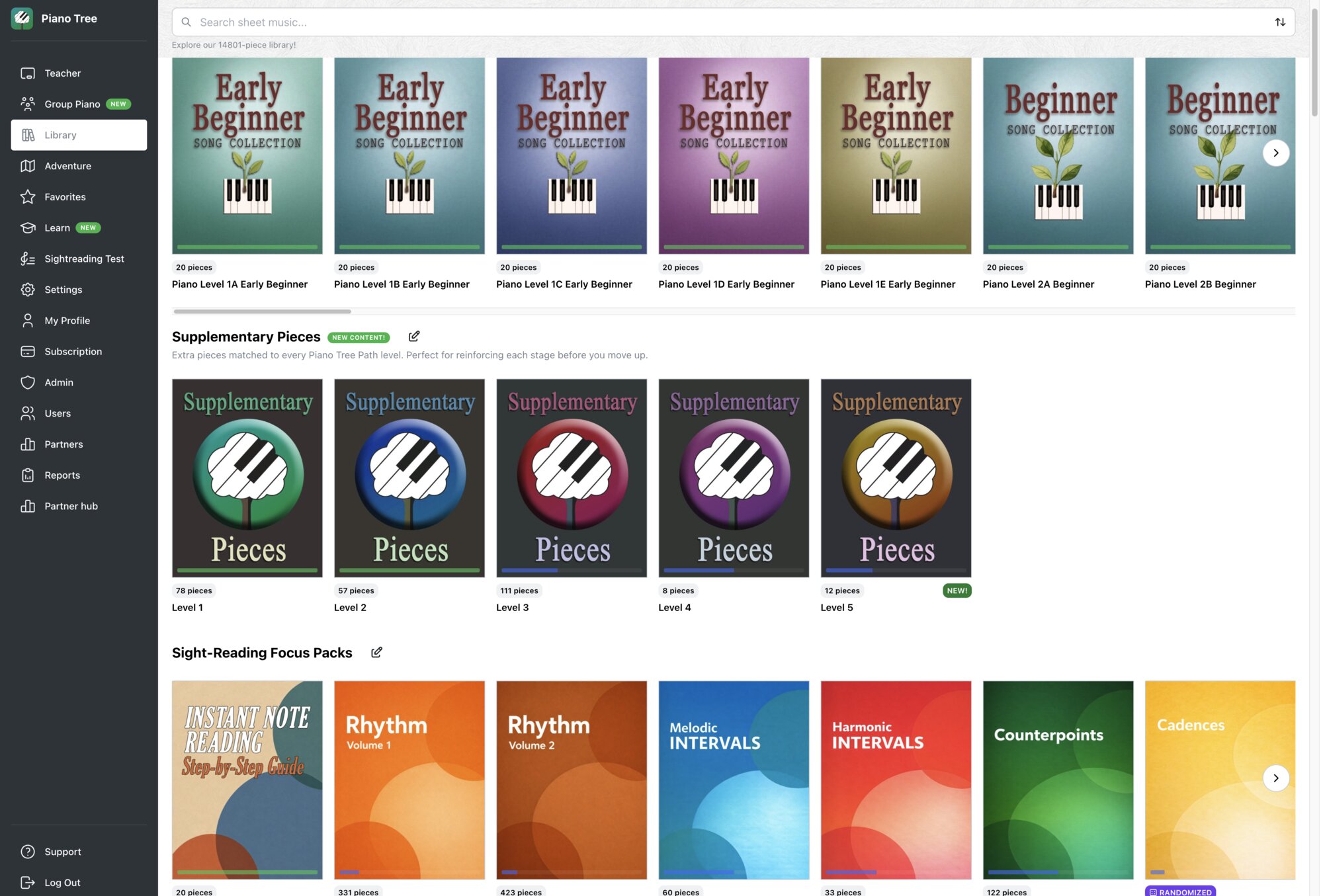Open My Profile in sidebar
1323x896 pixels.
[79, 321]
